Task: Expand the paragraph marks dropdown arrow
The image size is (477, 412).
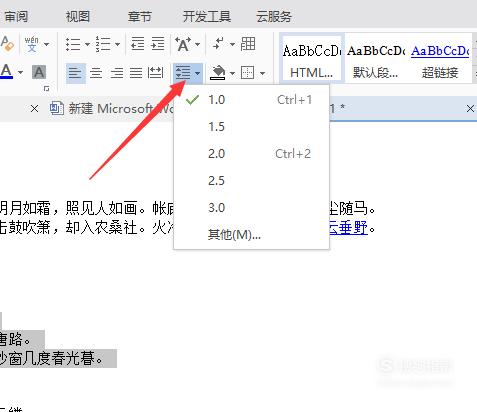Action: pyautogui.click(x=232, y=44)
